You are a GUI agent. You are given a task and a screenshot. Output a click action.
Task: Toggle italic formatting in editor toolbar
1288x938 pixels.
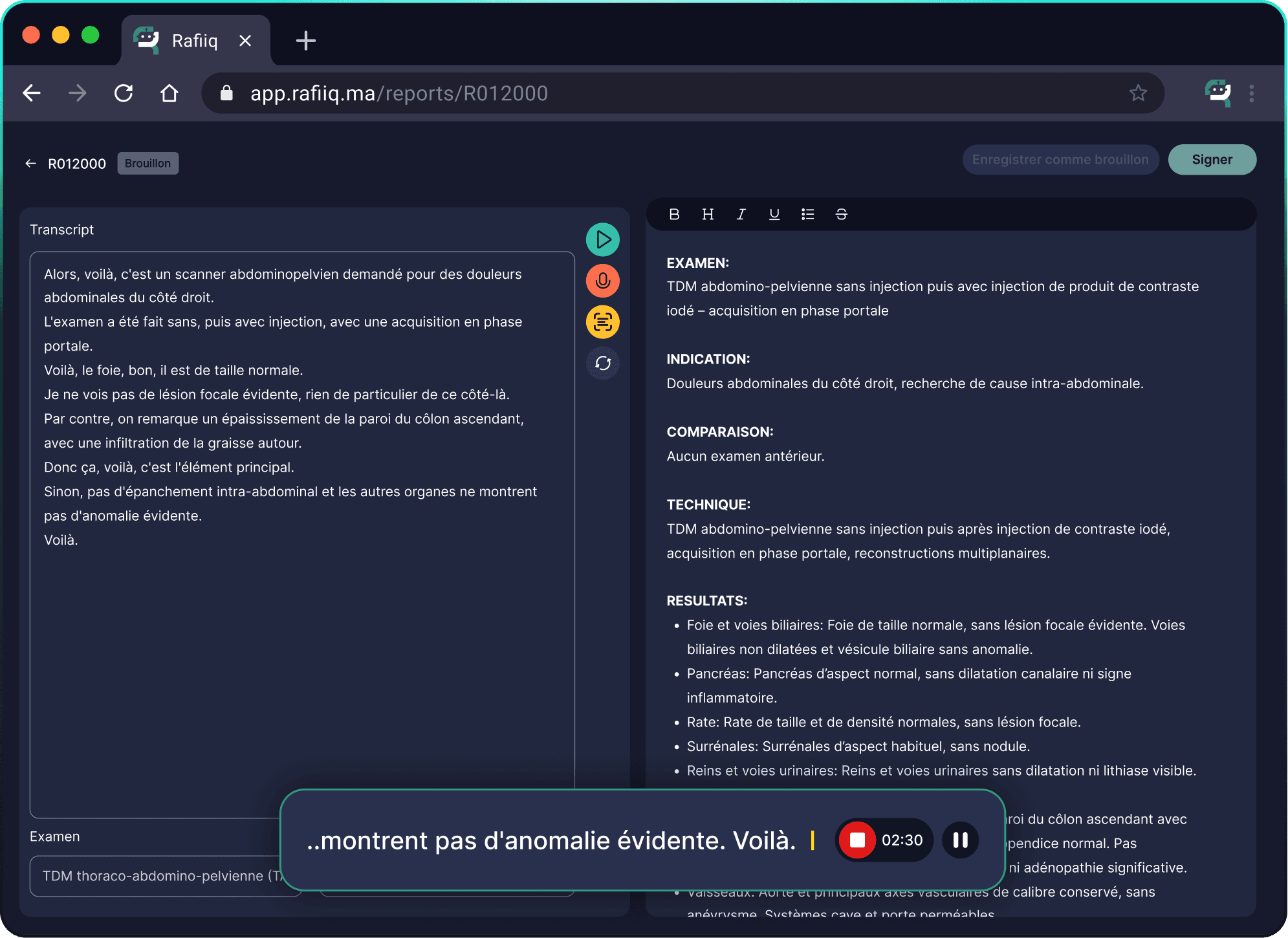741,214
